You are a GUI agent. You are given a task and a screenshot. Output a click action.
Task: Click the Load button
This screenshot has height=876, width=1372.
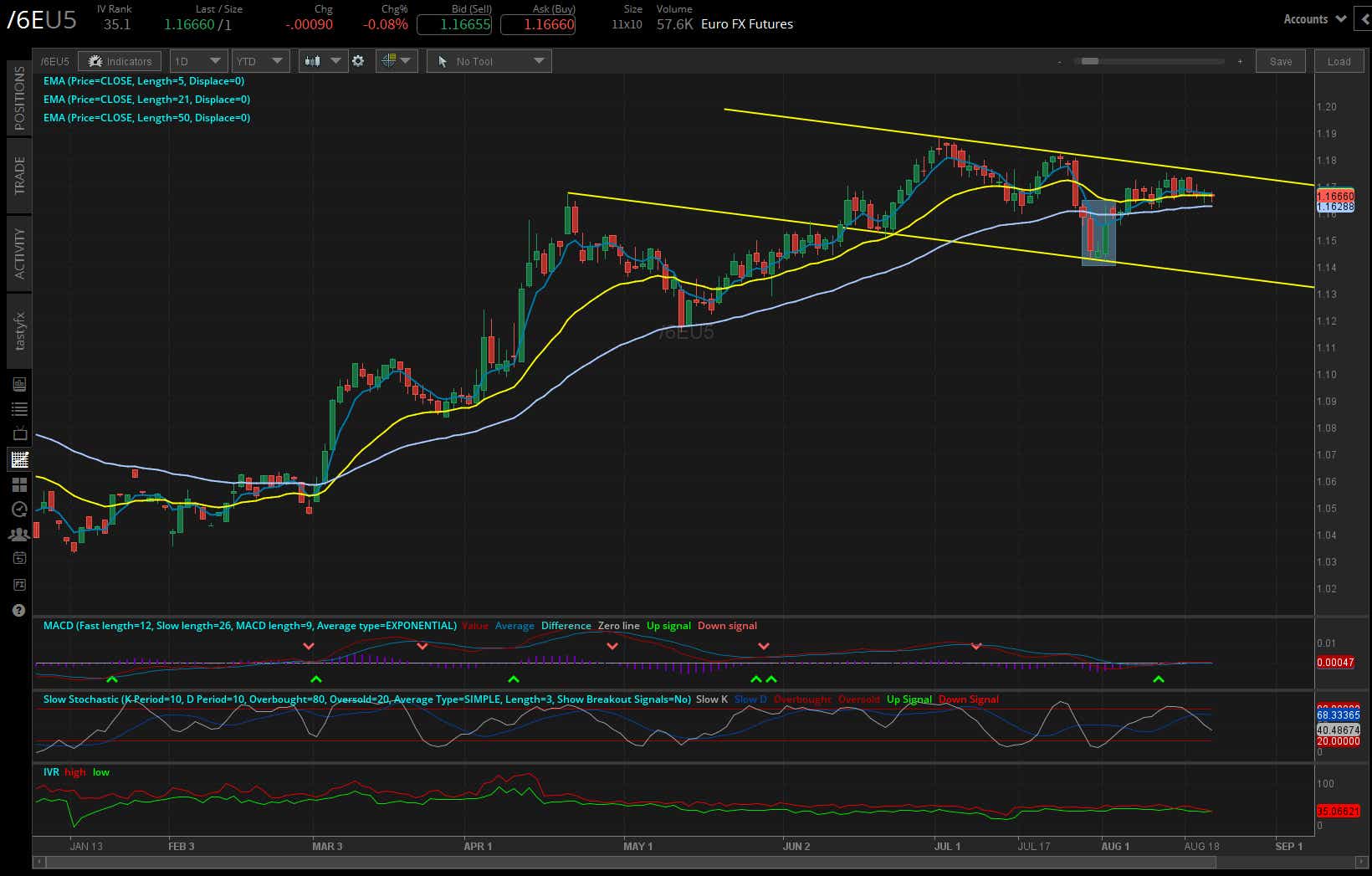(x=1339, y=60)
